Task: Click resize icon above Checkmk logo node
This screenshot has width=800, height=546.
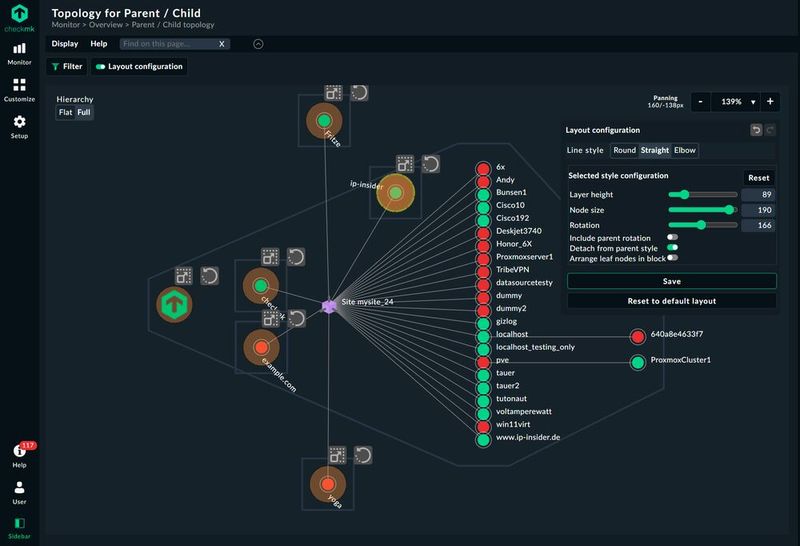Action: [x=184, y=276]
